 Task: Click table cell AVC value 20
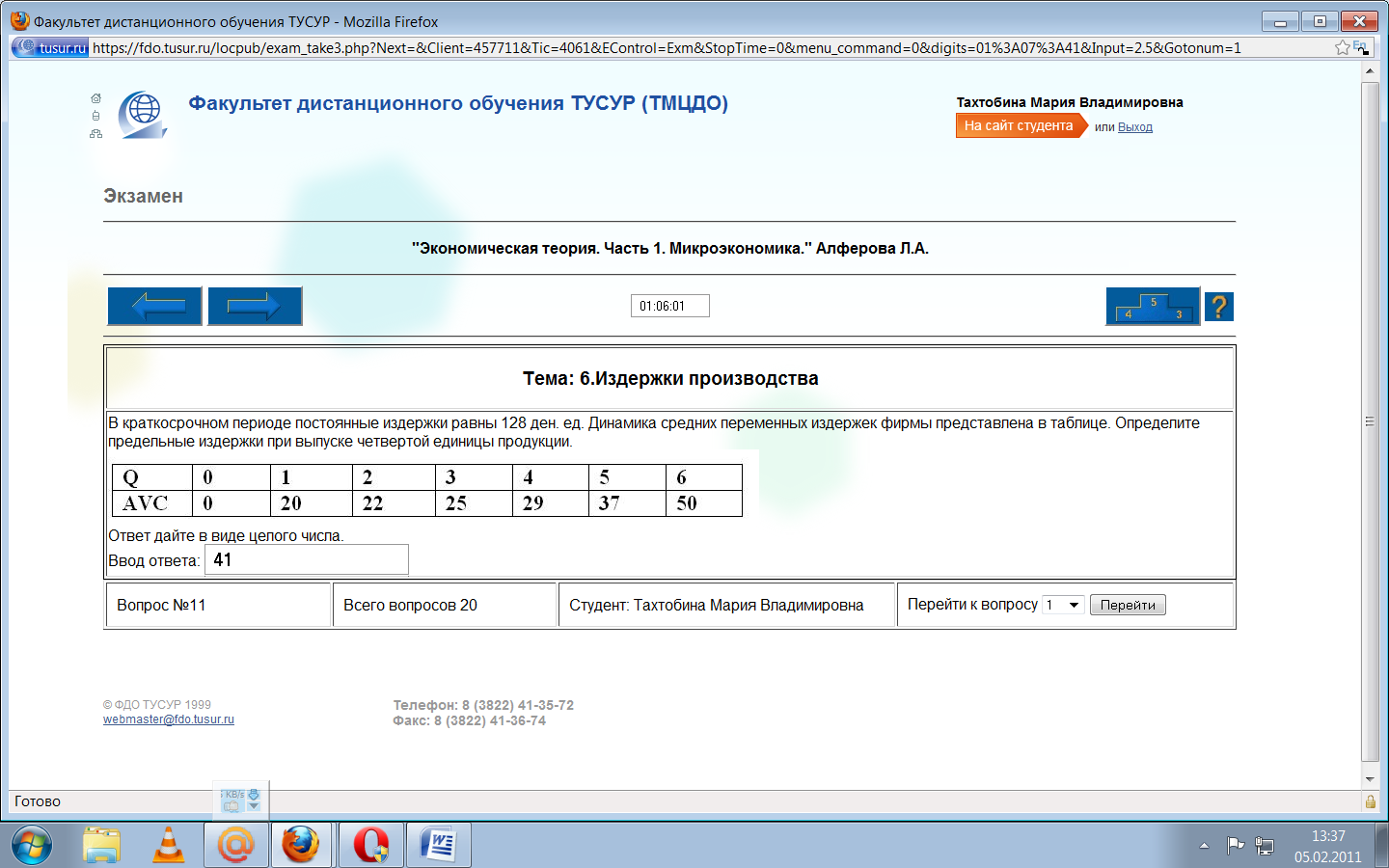point(312,503)
